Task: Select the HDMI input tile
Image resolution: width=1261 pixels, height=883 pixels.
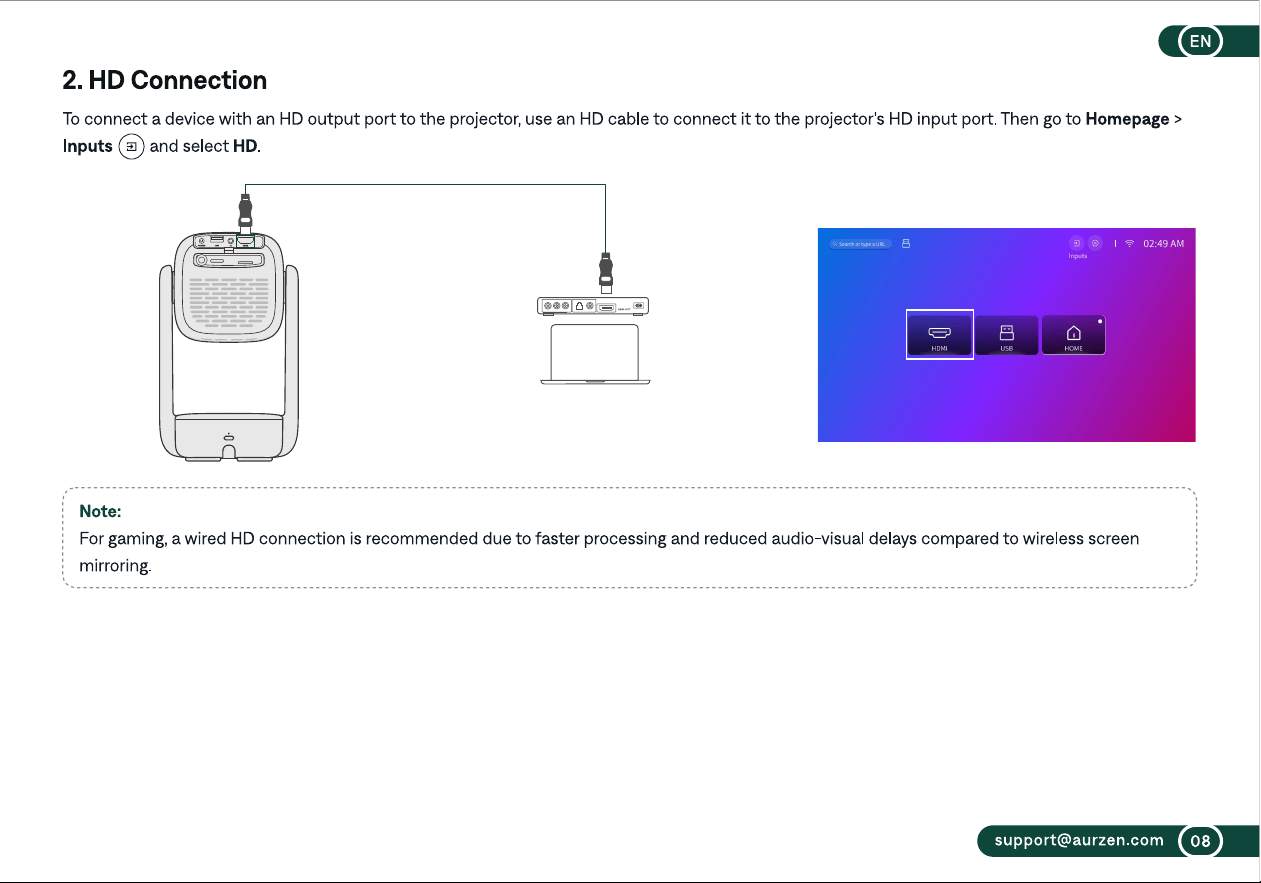Action: [x=939, y=335]
